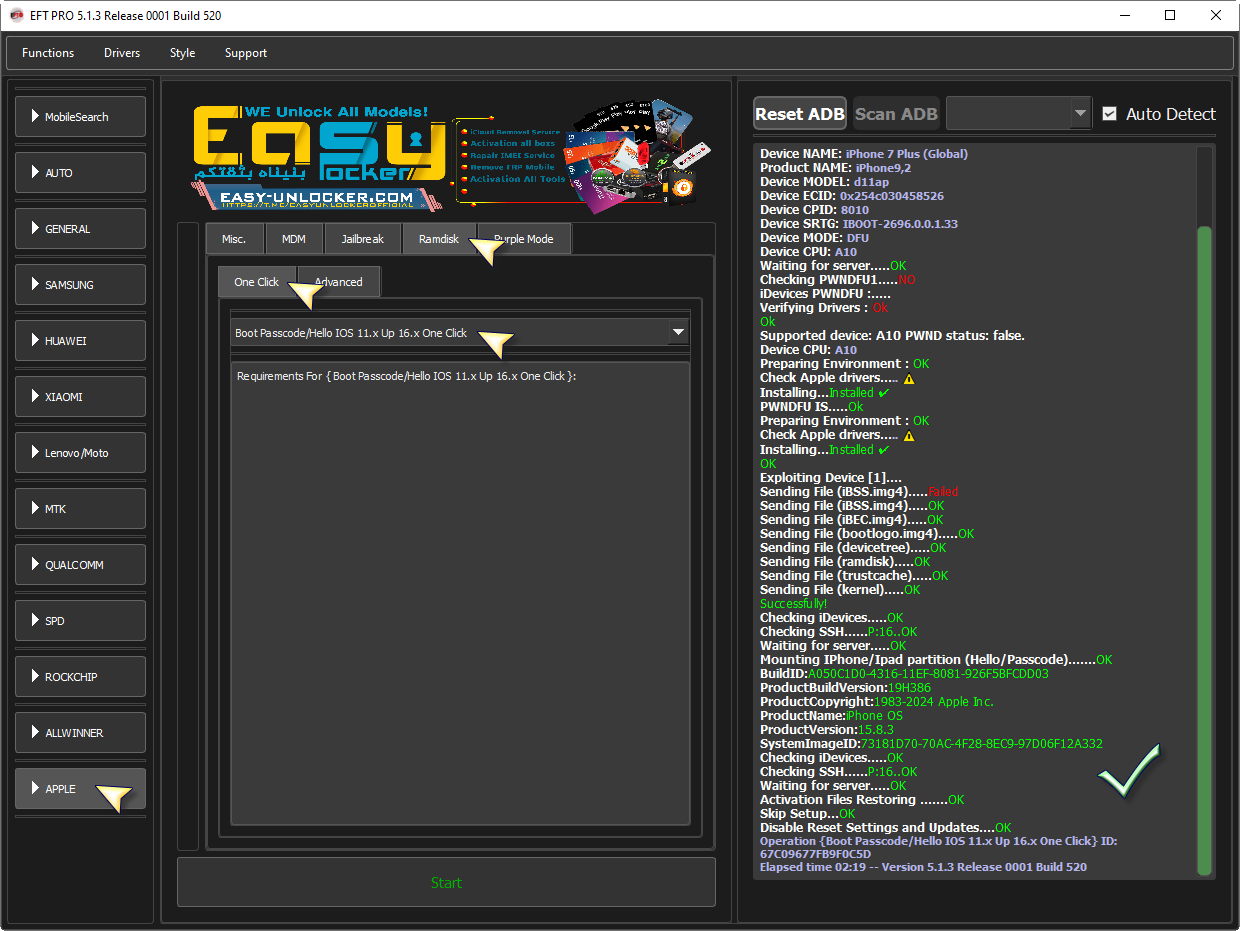Open the ADB device combo box
The image size is (1240, 931).
(1018, 114)
